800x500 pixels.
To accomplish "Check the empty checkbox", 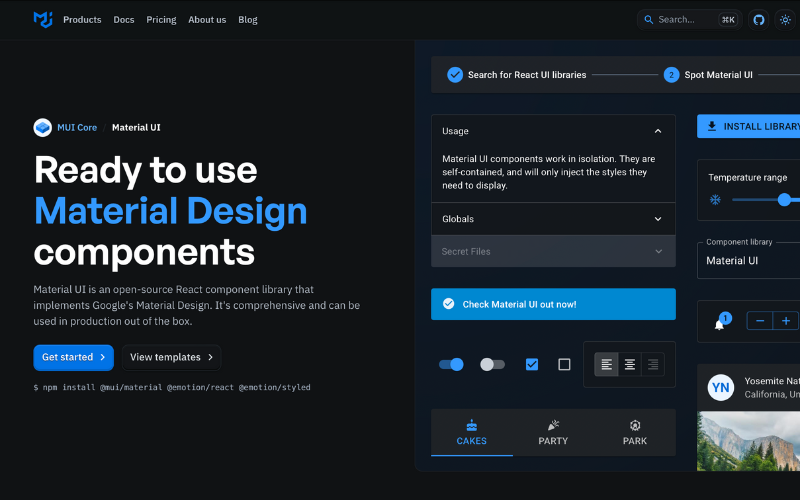I will (x=564, y=364).
